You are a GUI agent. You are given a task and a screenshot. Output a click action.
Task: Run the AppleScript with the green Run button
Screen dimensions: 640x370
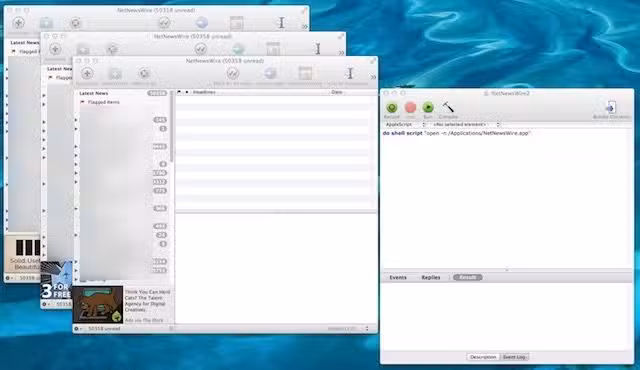click(428, 108)
